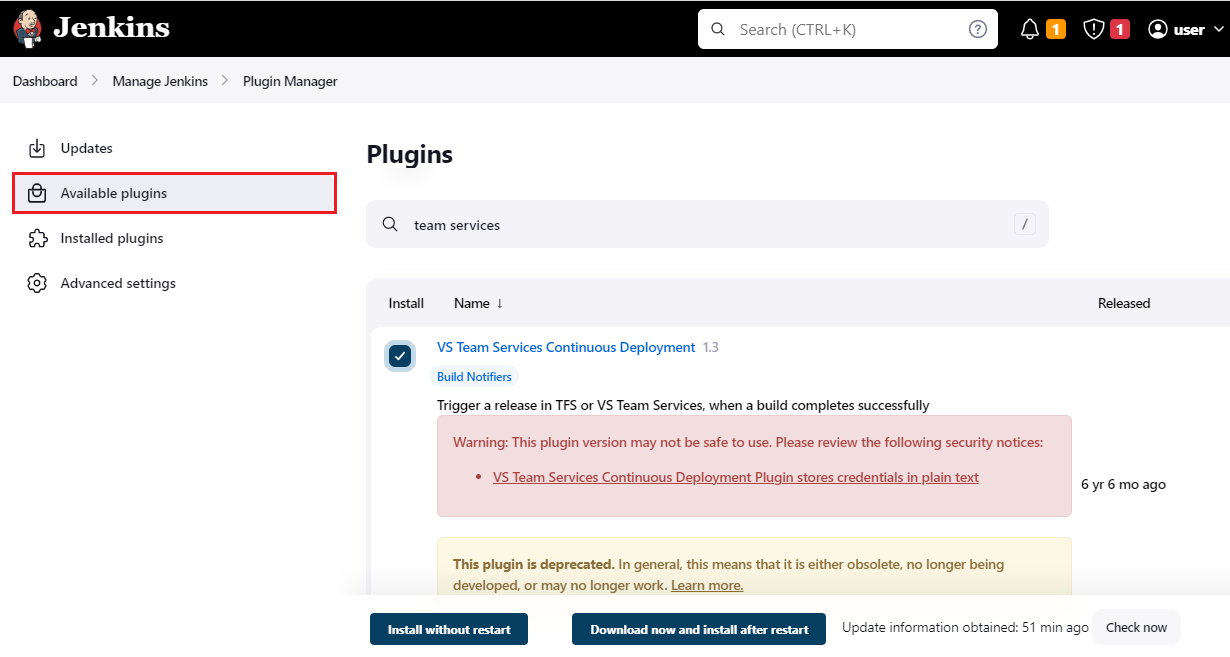The width and height of the screenshot is (1230, 657).
Task: Click the slash shortcut hint in filter
Action: pyautogui.click(x=1024, y=224)
